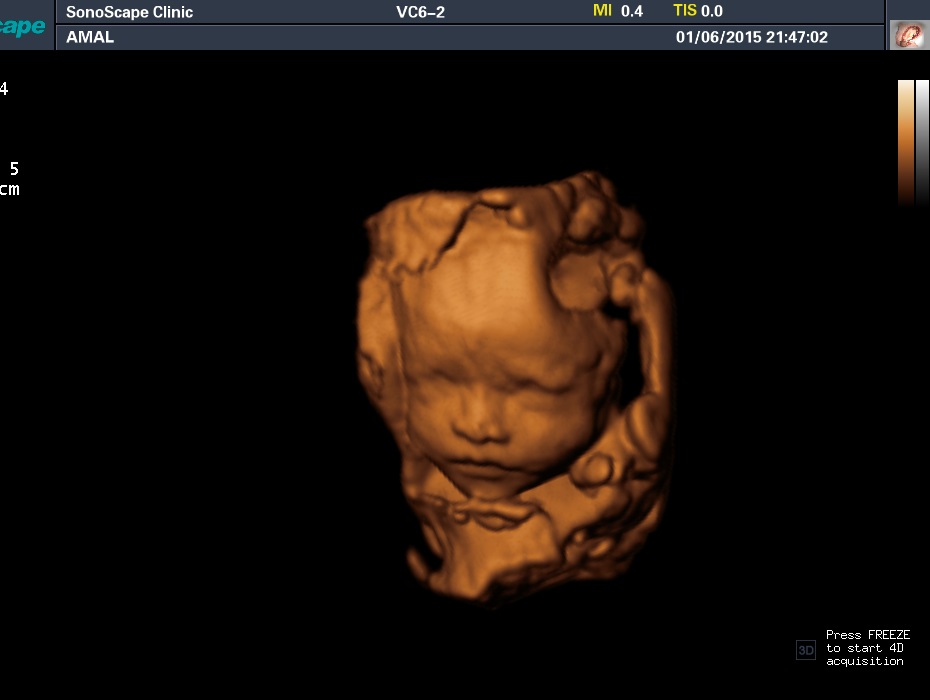Click the yellow MI label

[x=602, y=11]
